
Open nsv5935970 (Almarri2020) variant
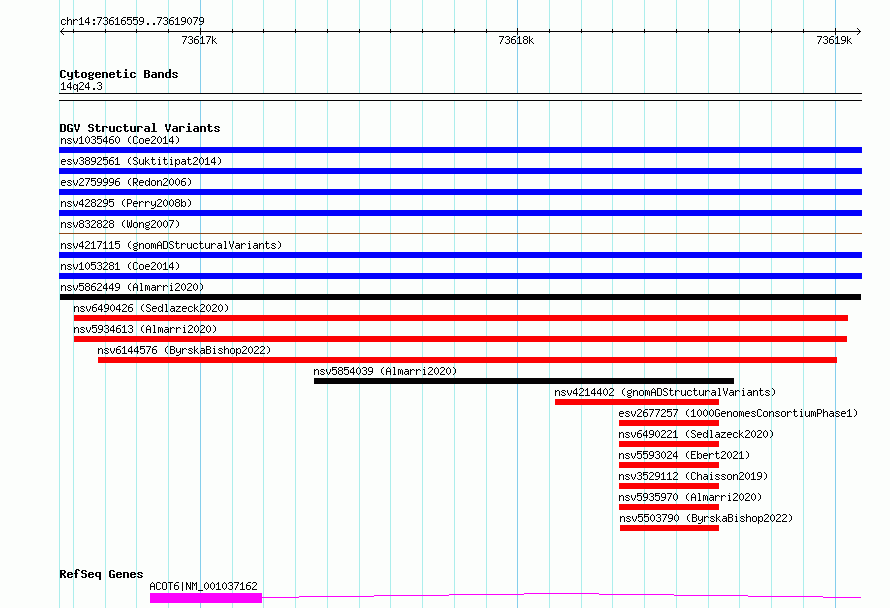[690, 497]
